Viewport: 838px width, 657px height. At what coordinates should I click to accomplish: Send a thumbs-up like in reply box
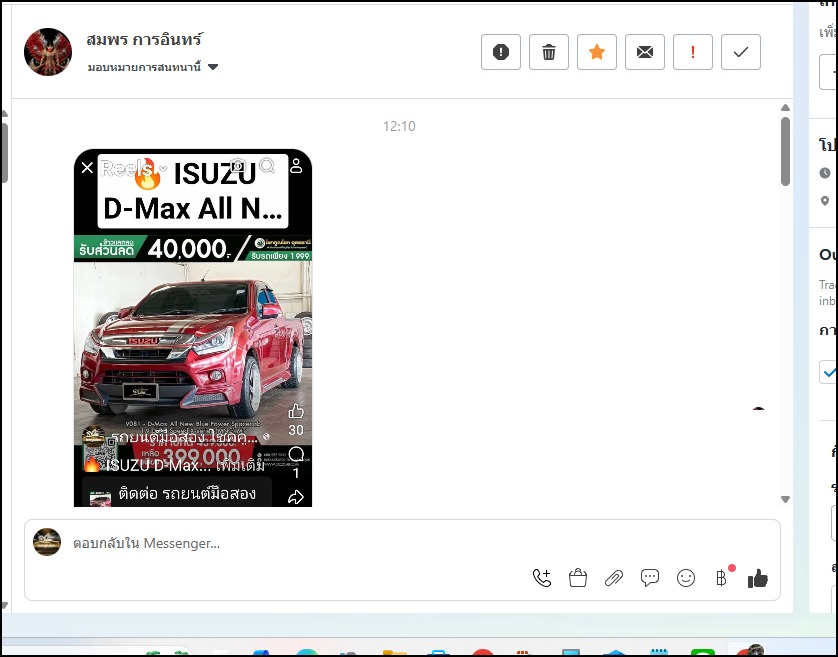(758, 578)
